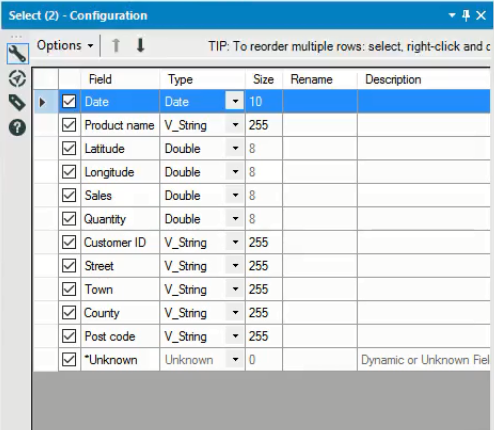Open the wrench Configuration tab icon
The height and width of the screenshot is (430, 494).
point(17,54)
